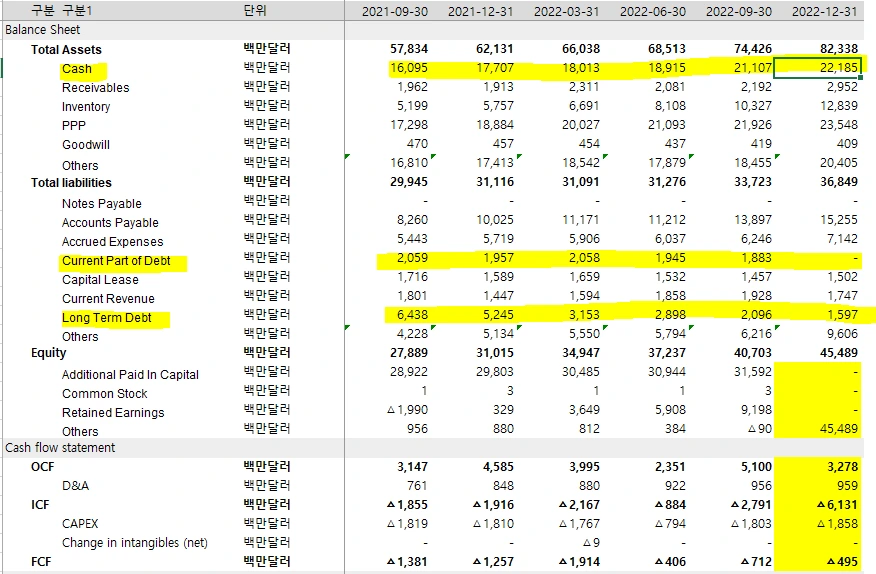Screen dimensions: 876x574
Task: Select FCF value △1,381
Action: pyautogui.click(x=408, y=562)
